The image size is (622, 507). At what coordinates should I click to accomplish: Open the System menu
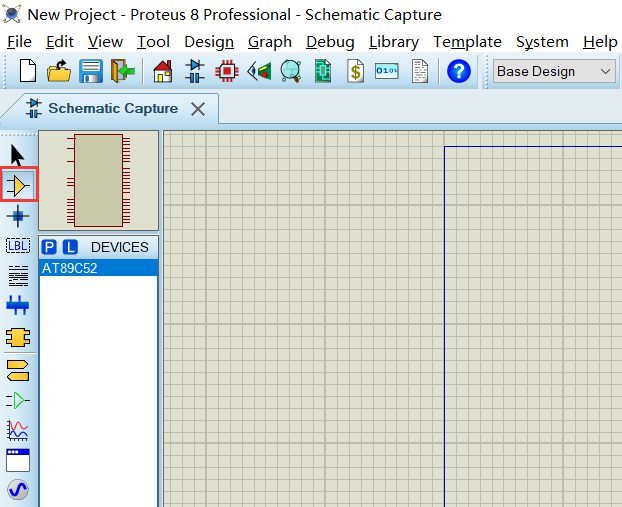[x=542, y=42]
